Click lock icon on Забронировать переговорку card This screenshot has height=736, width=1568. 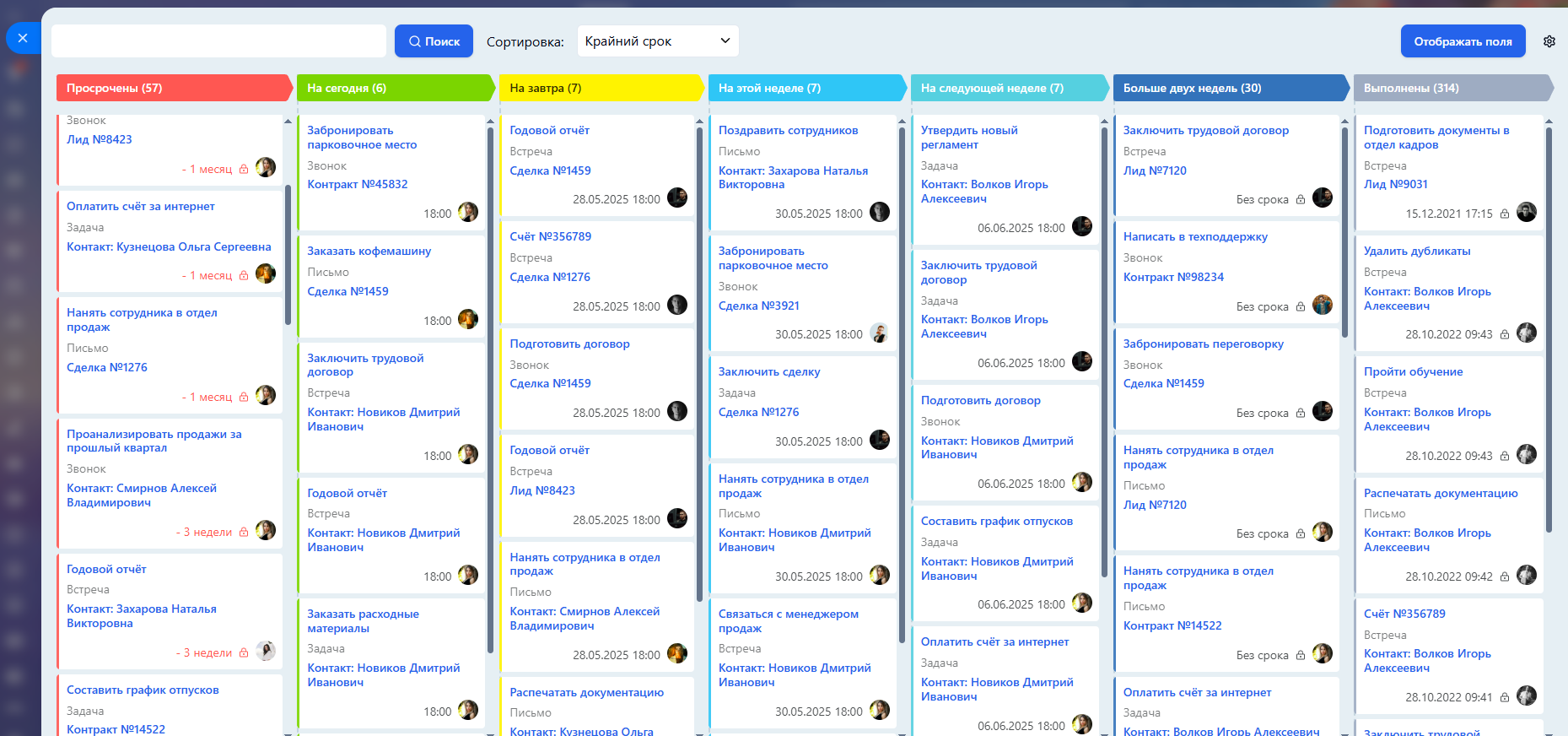tap(1301, 413)
